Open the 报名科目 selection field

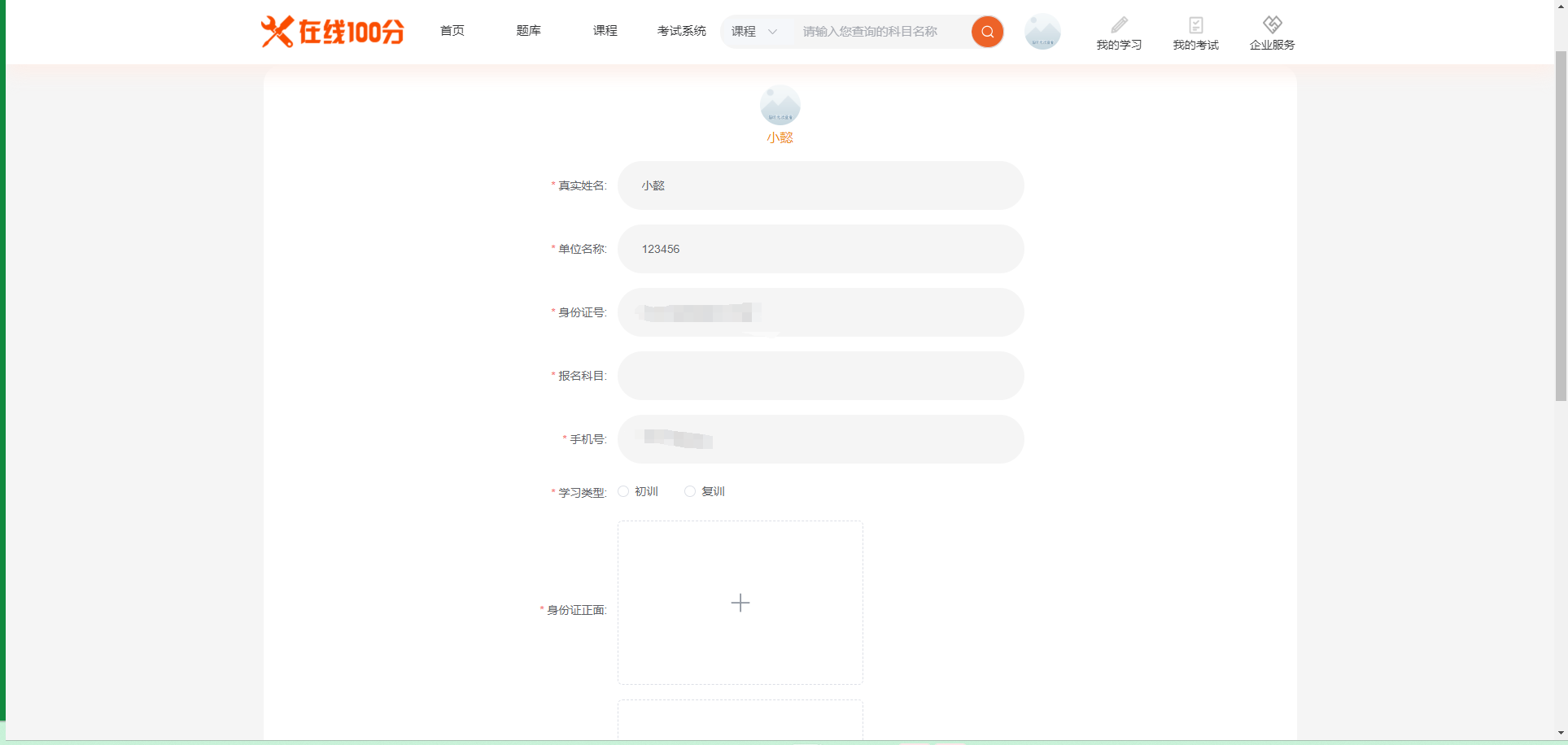click(820, 376)
